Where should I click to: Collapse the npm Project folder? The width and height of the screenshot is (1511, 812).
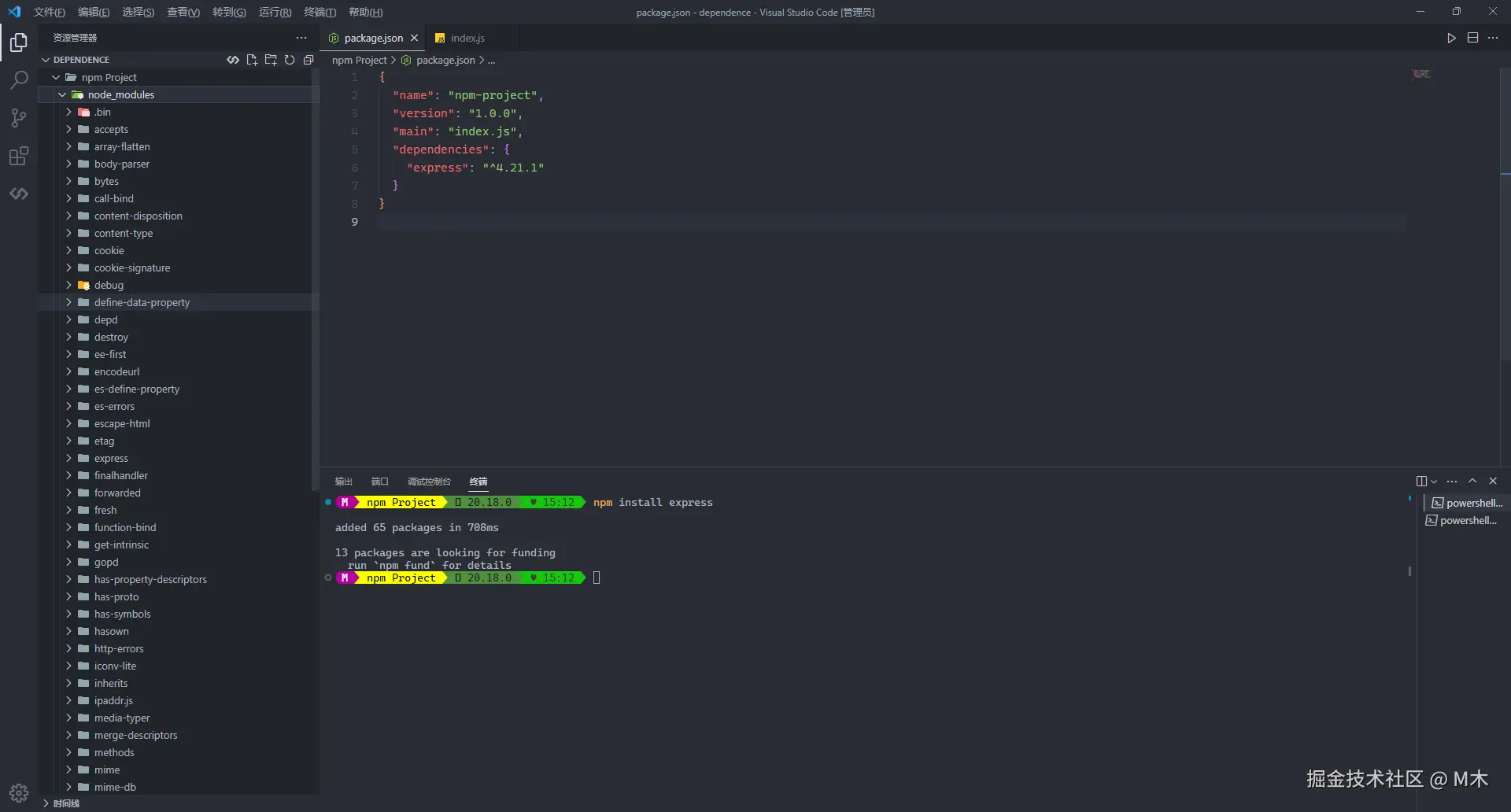[56, 77]
